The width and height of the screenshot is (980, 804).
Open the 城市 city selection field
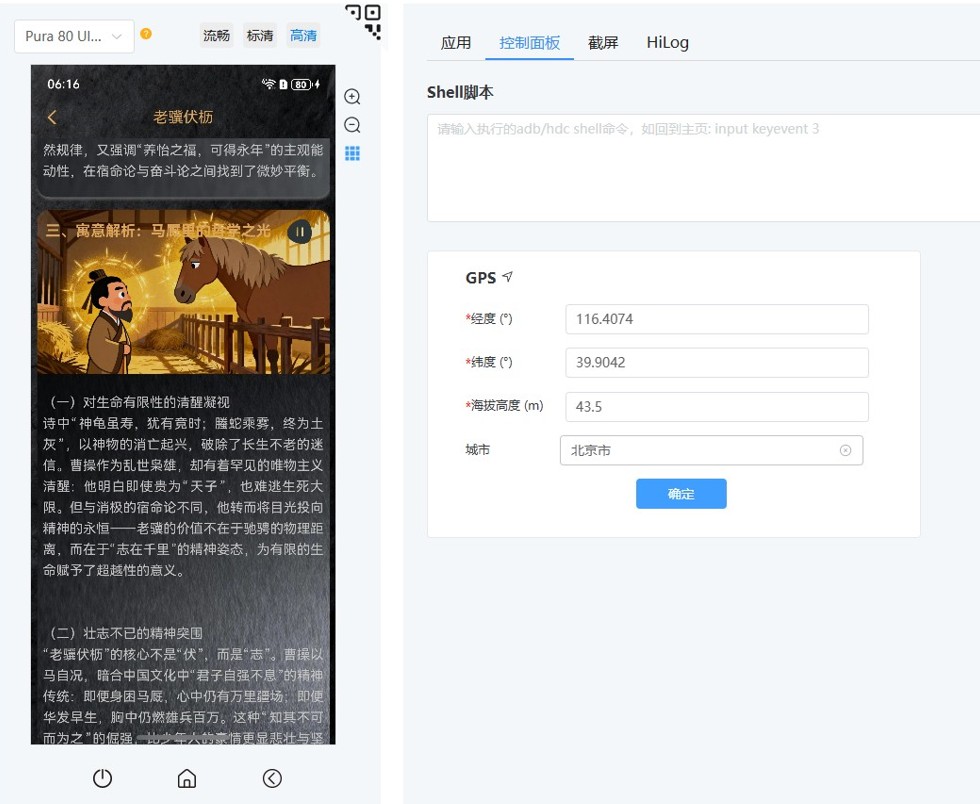coord(700,450)
